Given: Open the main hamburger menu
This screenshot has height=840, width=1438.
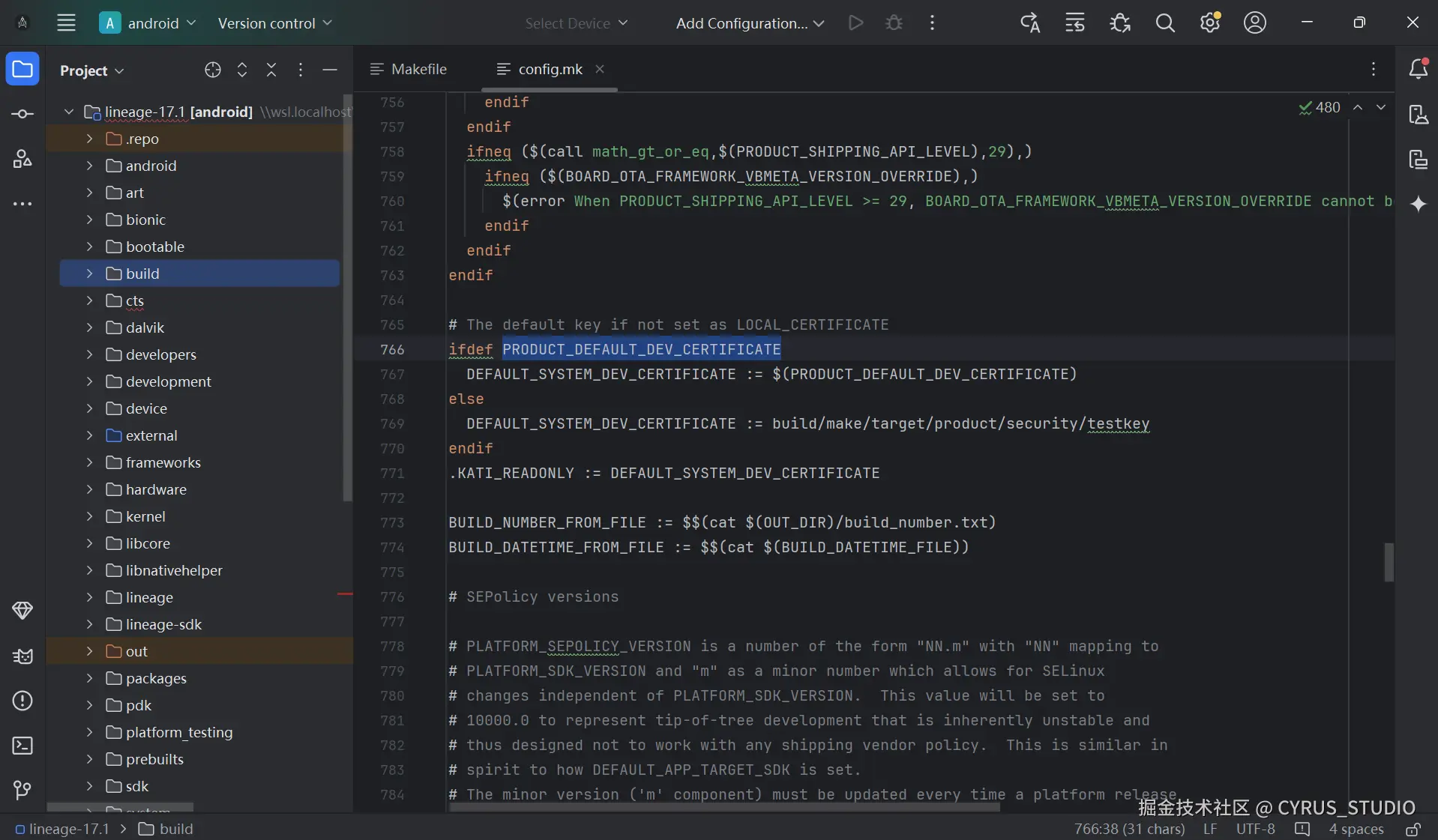Looking at the screenshot, I should (66, 23).
